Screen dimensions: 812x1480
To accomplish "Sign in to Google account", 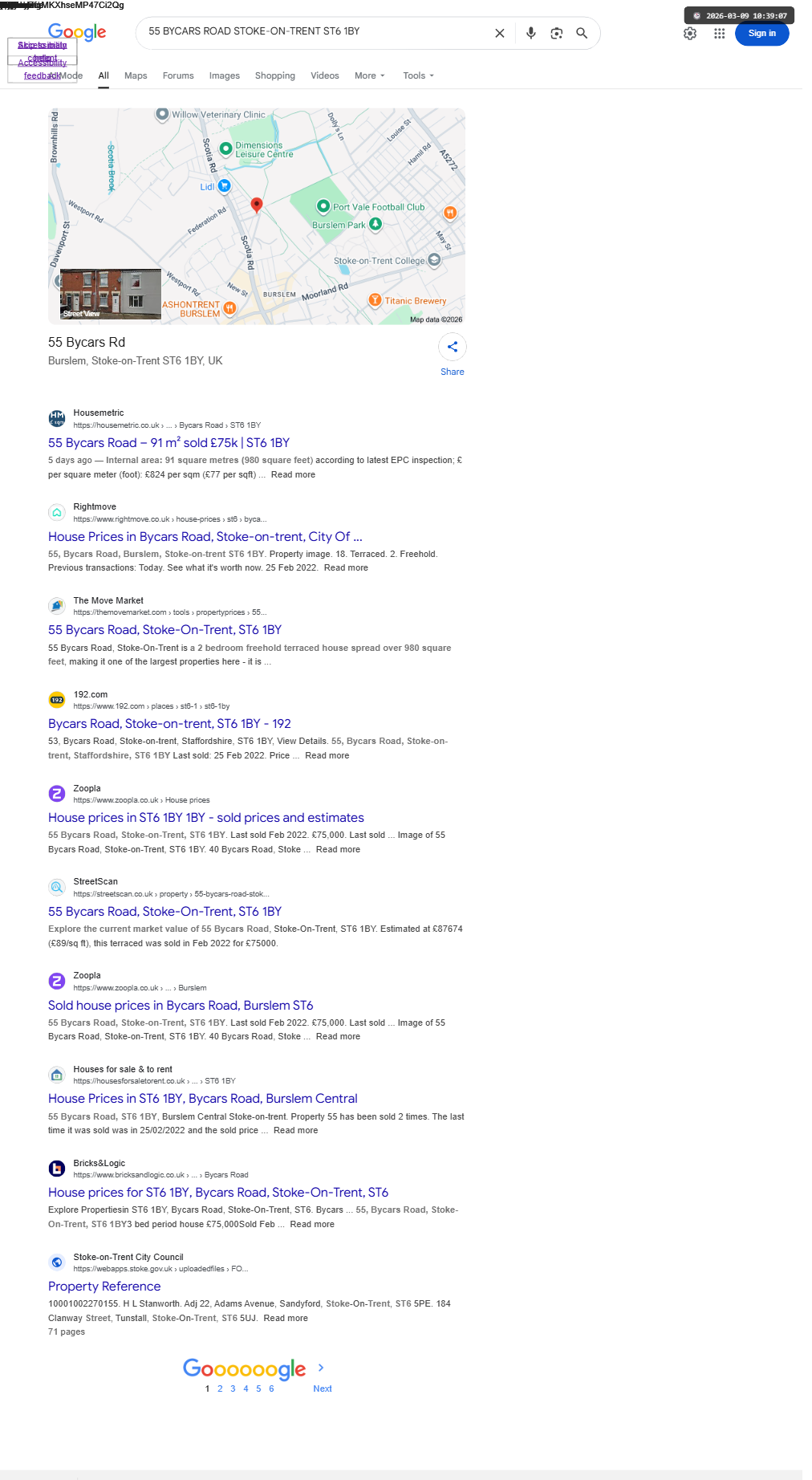I will (761, 33).
